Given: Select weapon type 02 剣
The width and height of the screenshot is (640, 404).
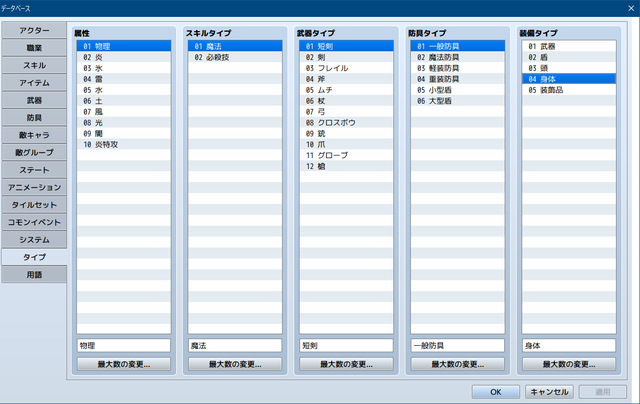Looking at the screenshot, I should [346, 57].
